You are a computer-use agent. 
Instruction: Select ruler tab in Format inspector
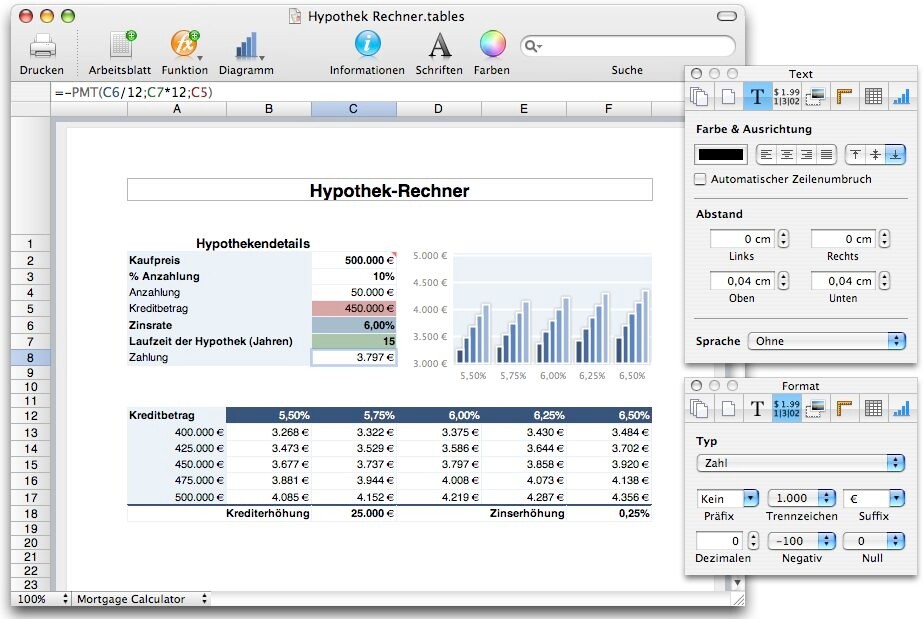[x=844, y=408]
